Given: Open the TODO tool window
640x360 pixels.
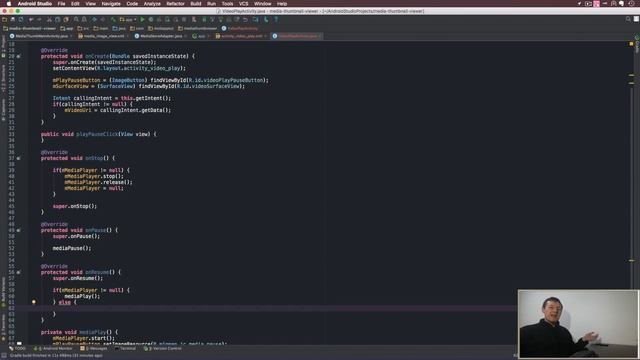Looking at the screenshot, I should 17,349.
